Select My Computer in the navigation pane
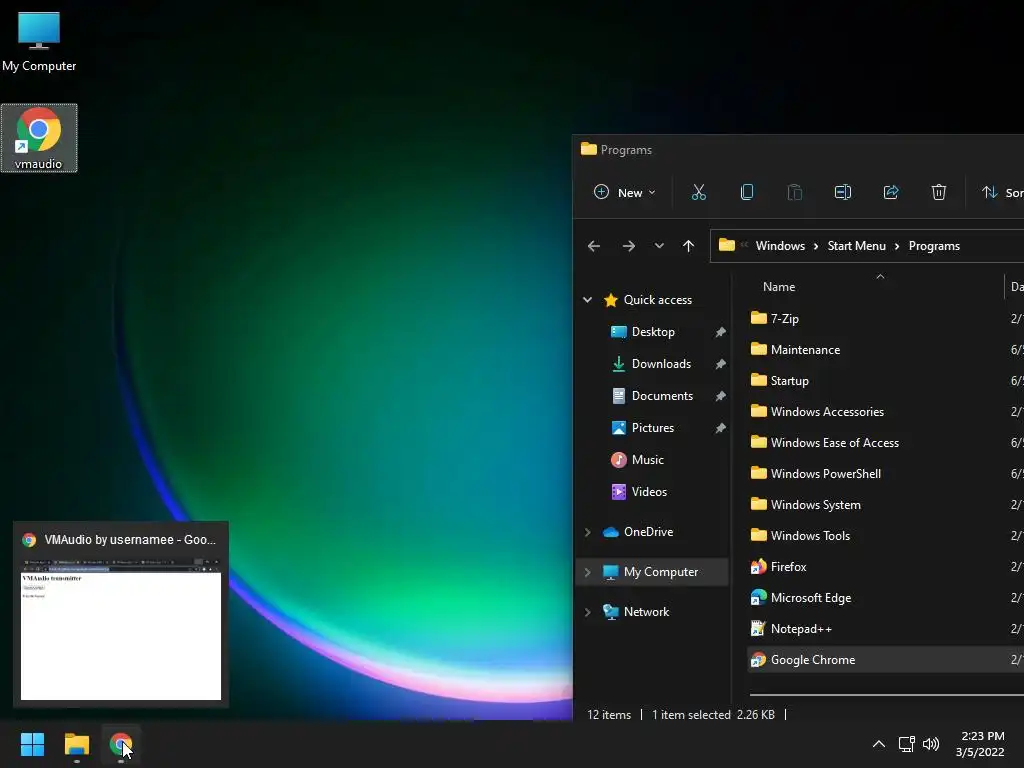 click(660, 572)
